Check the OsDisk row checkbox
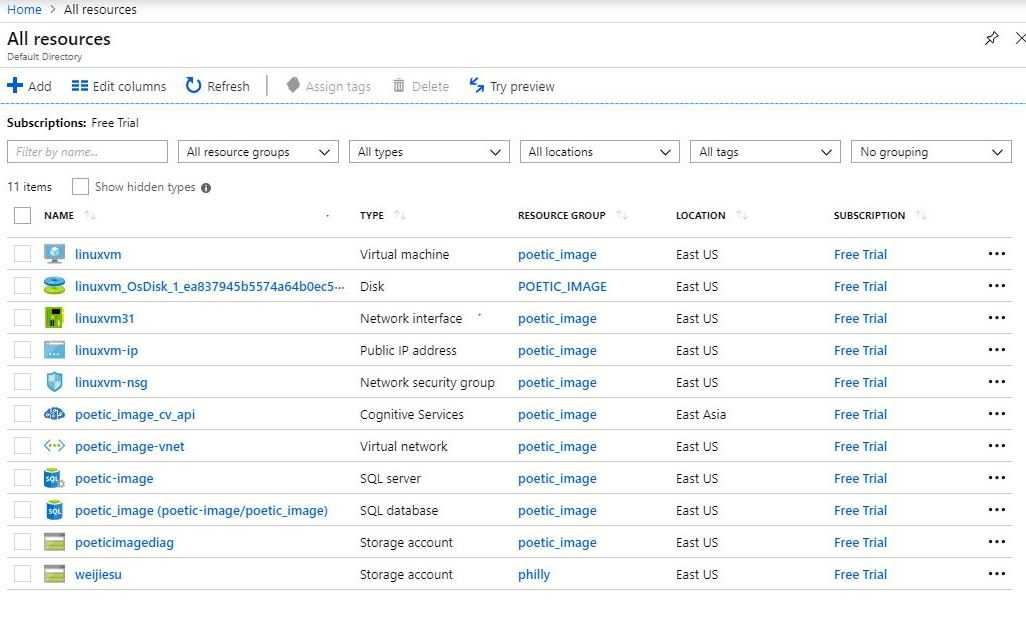The image size is (1026, 641). [22, 286]
